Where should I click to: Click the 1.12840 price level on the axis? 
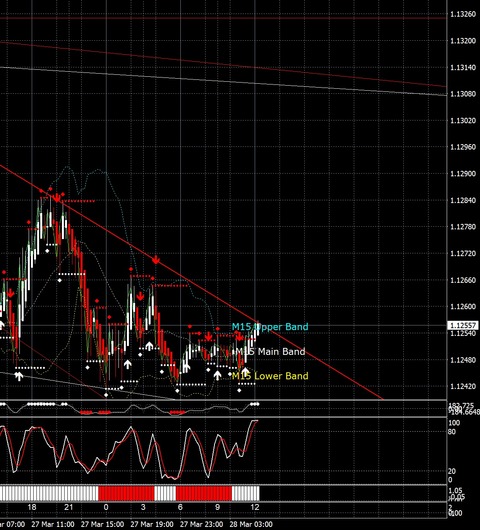point(463,200)
